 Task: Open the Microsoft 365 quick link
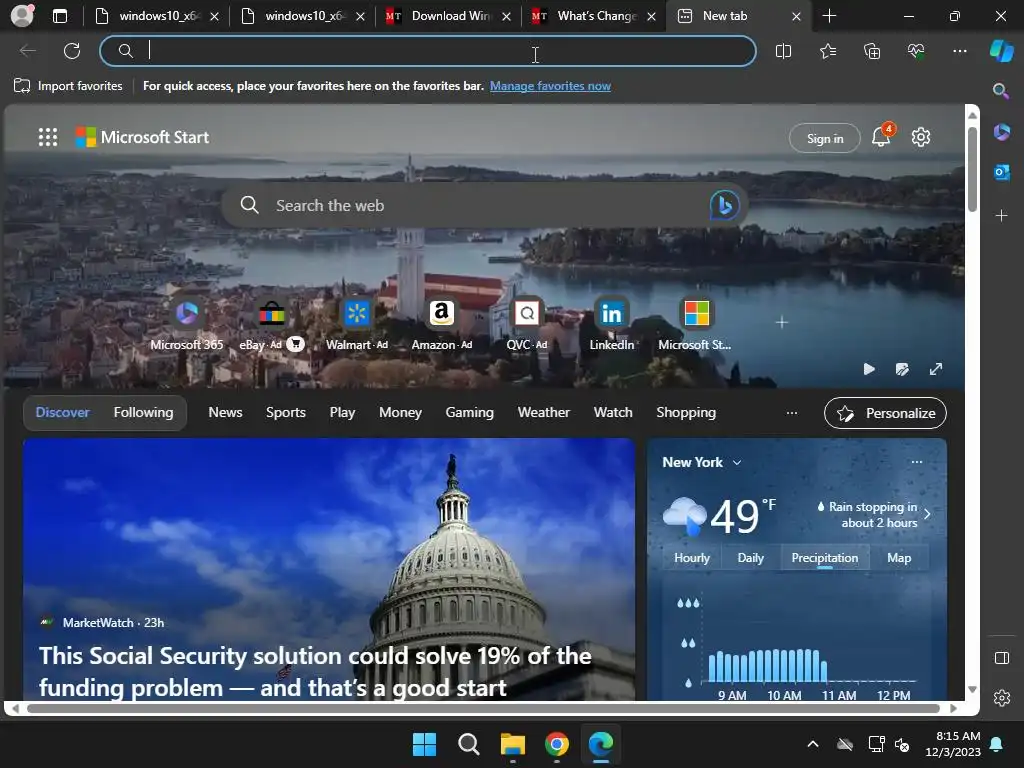[187, 325]
